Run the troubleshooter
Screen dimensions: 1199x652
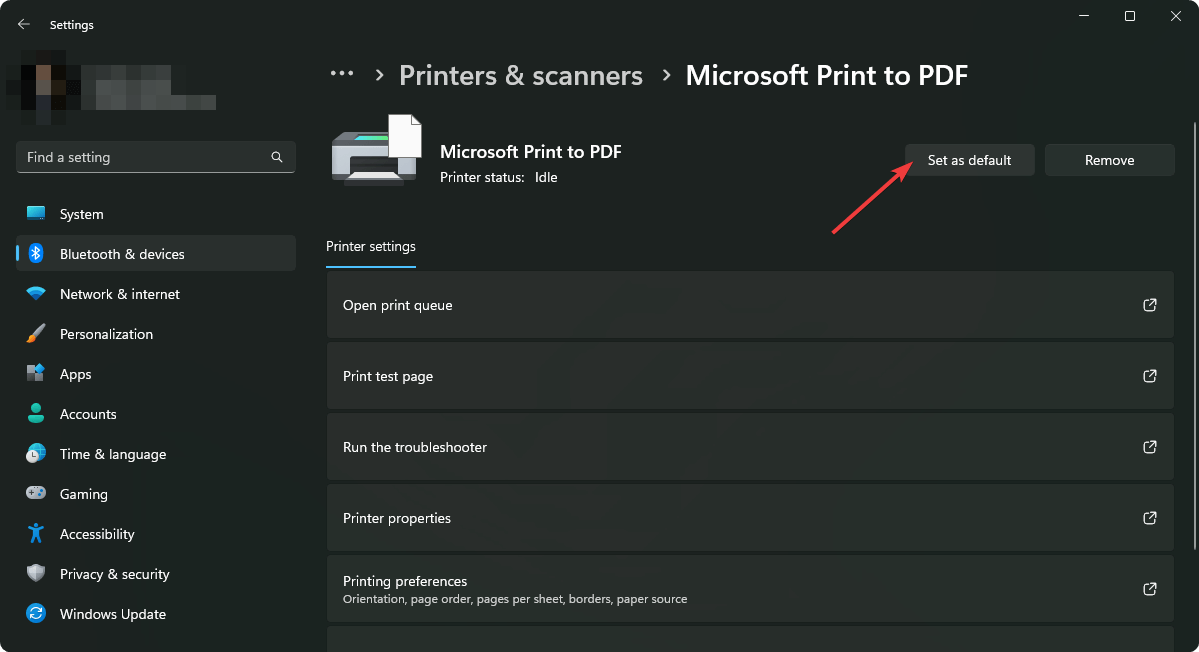(749, 447)
